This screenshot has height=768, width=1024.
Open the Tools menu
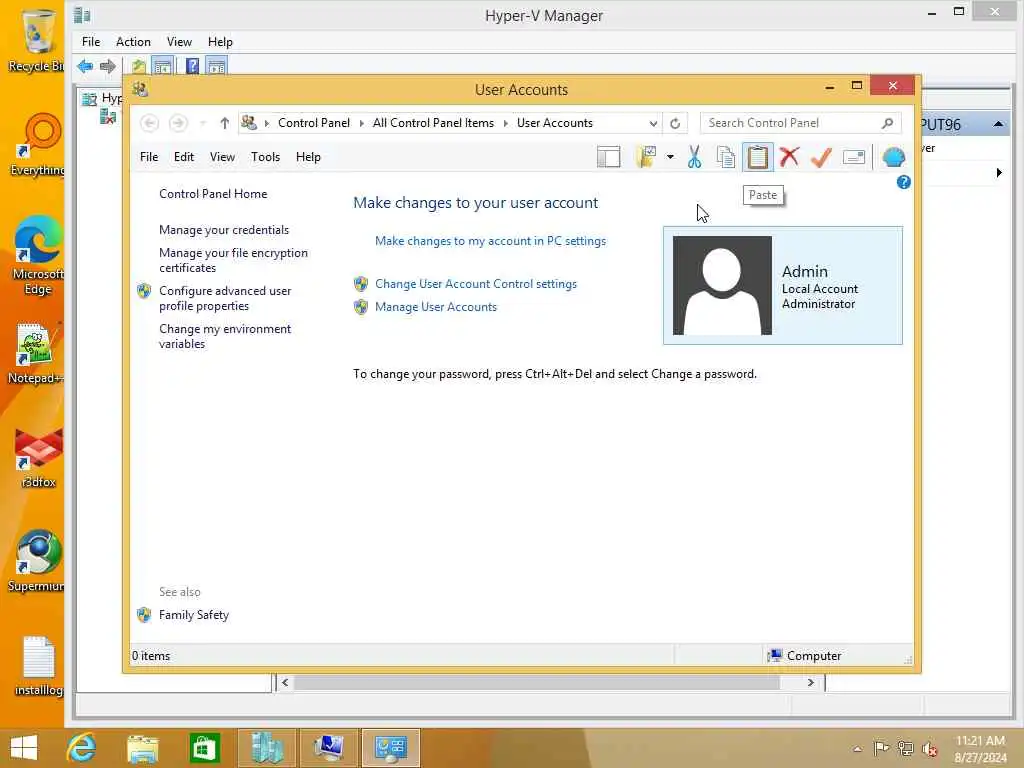click(265, 157)
